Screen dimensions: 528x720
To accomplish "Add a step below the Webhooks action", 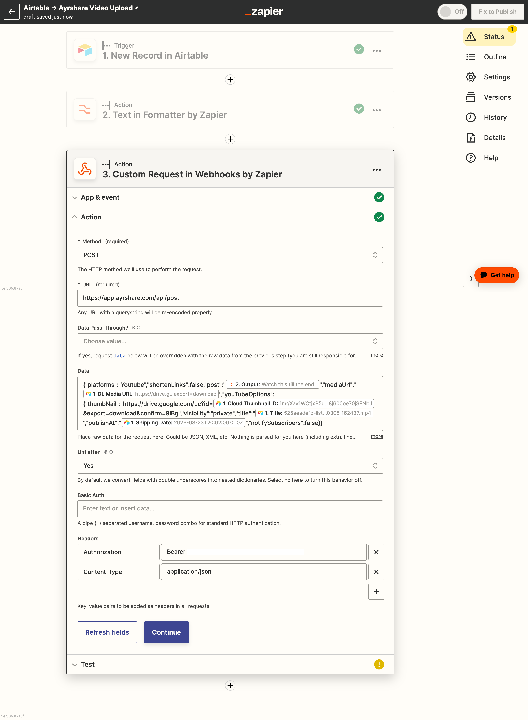I will (230, 686).
